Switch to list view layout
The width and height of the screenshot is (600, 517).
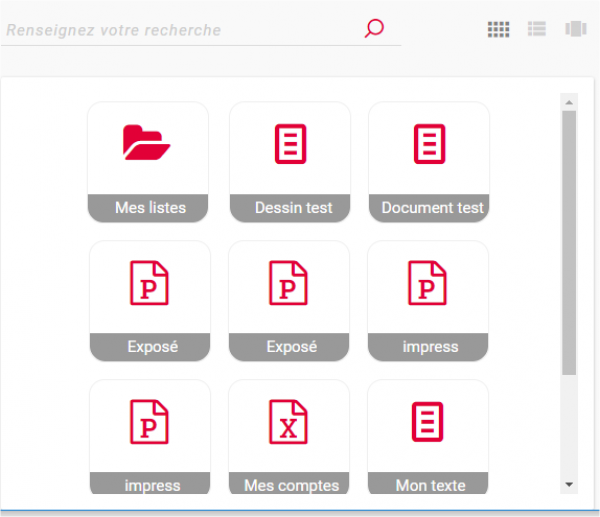coord(537,29)
